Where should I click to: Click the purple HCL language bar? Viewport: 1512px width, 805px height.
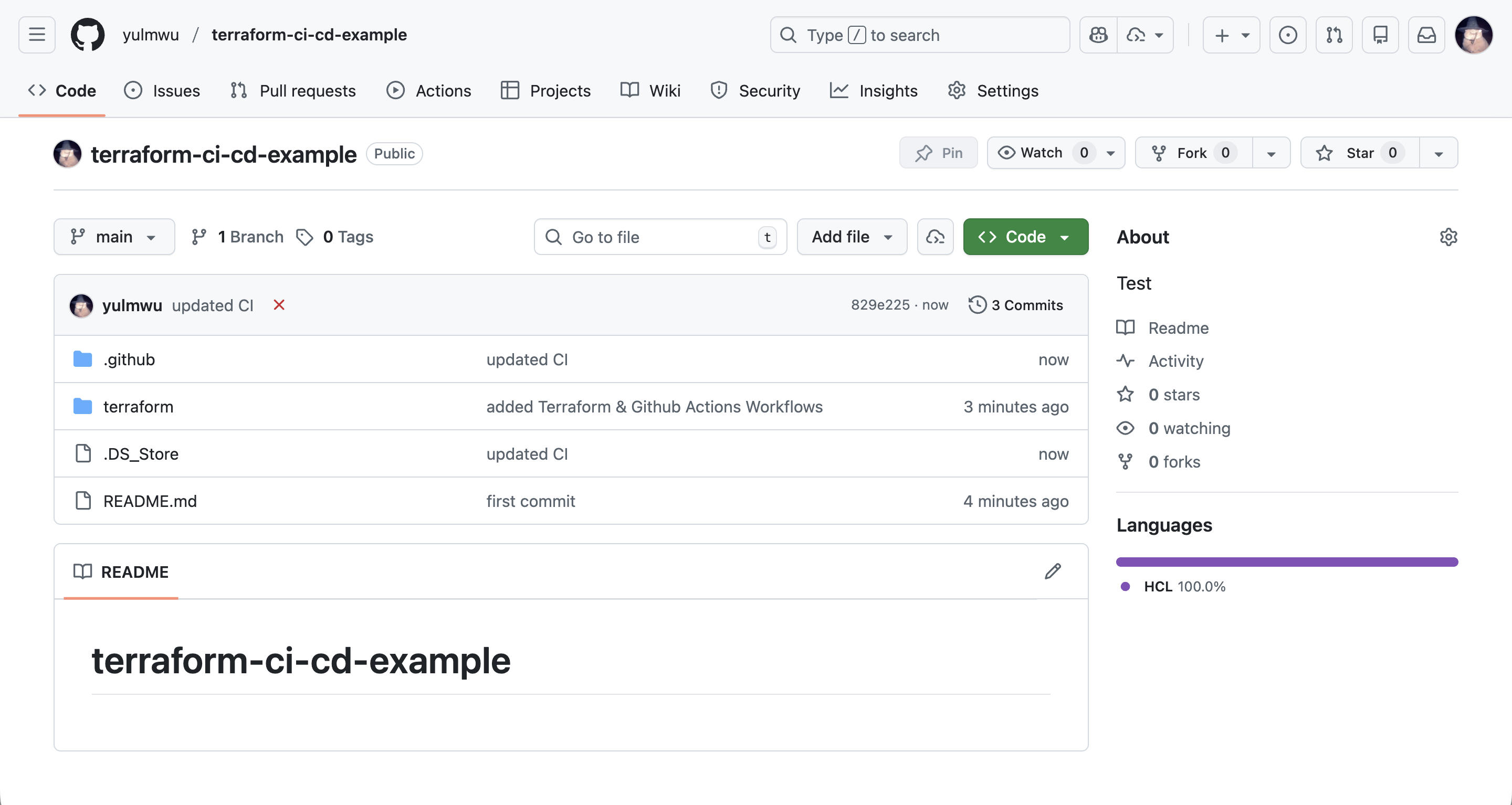click(x=1287, y=562)
